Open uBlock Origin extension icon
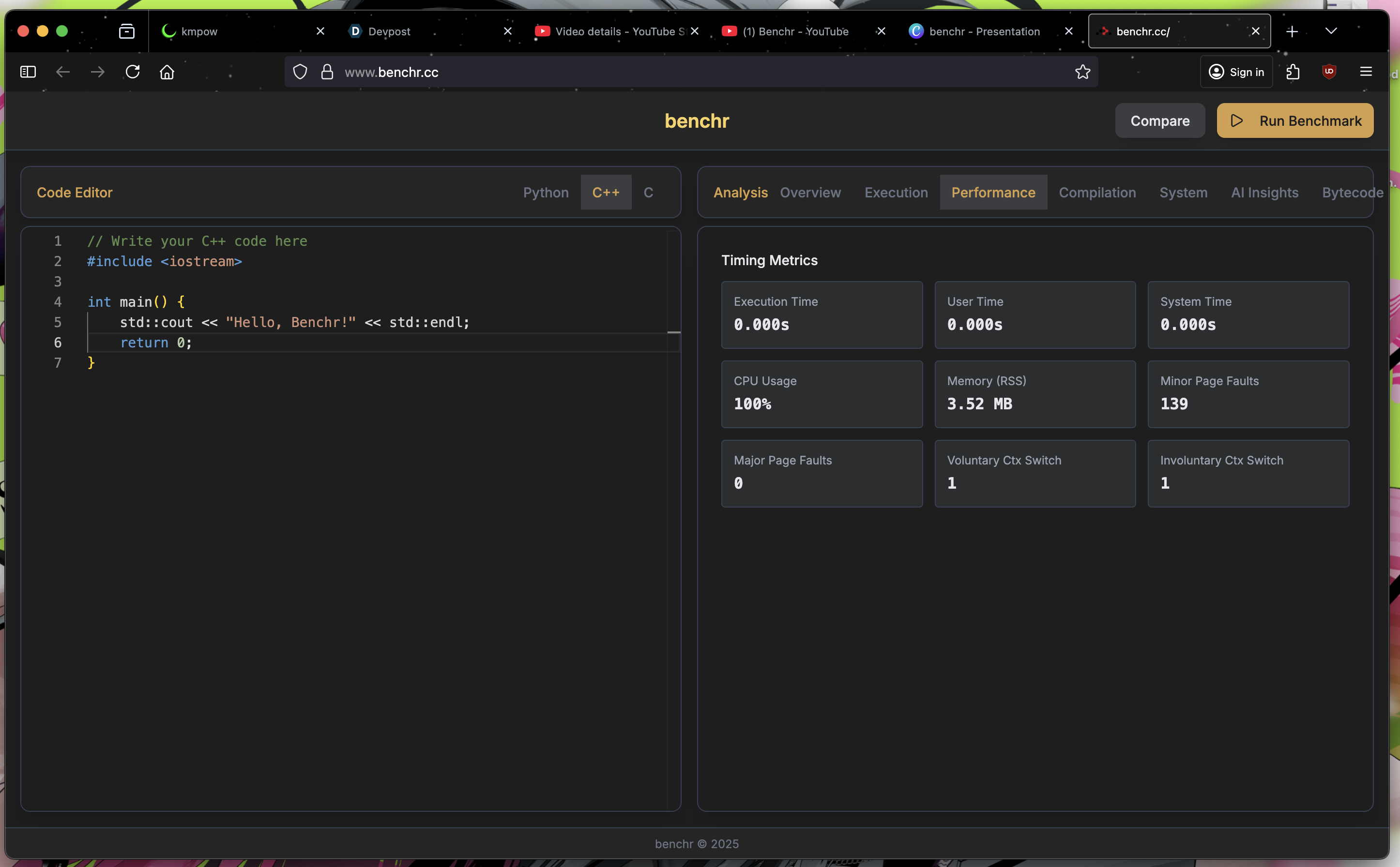Screen dimensions: 1400x867 click(x=1329, y=72)
